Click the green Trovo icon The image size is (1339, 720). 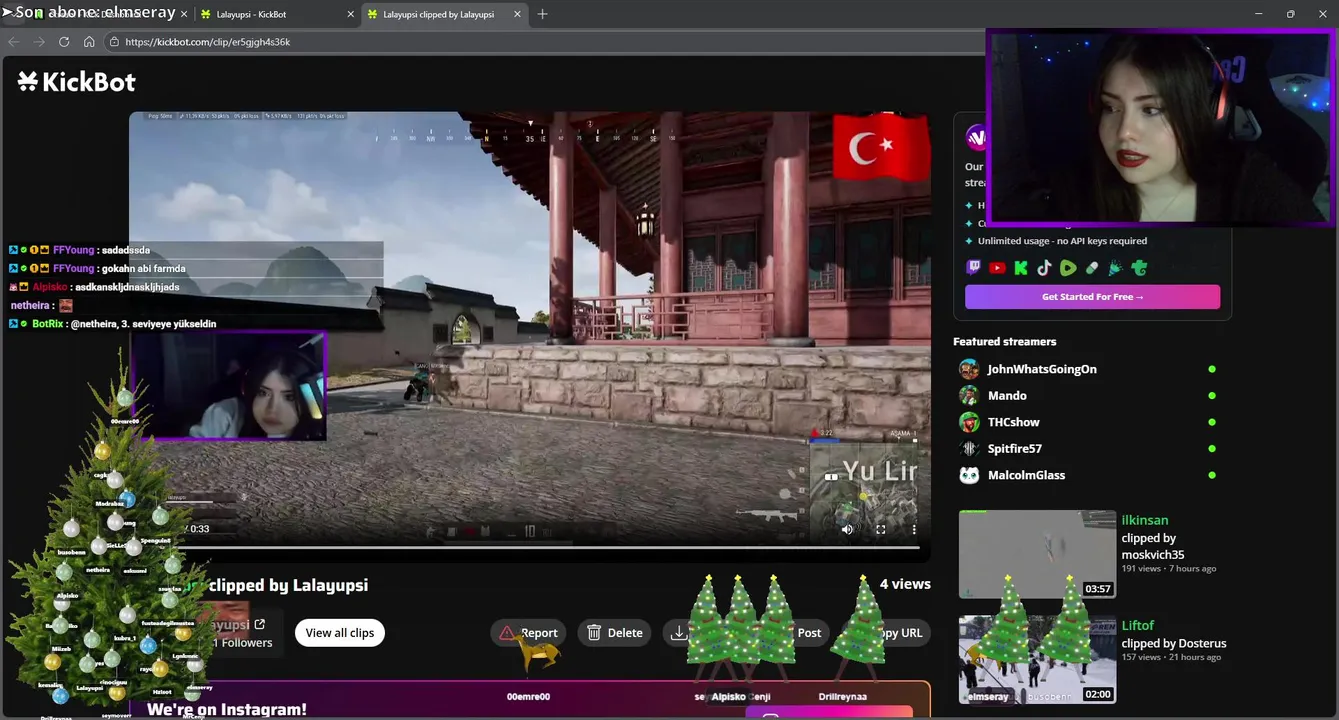click(1139, 268)
